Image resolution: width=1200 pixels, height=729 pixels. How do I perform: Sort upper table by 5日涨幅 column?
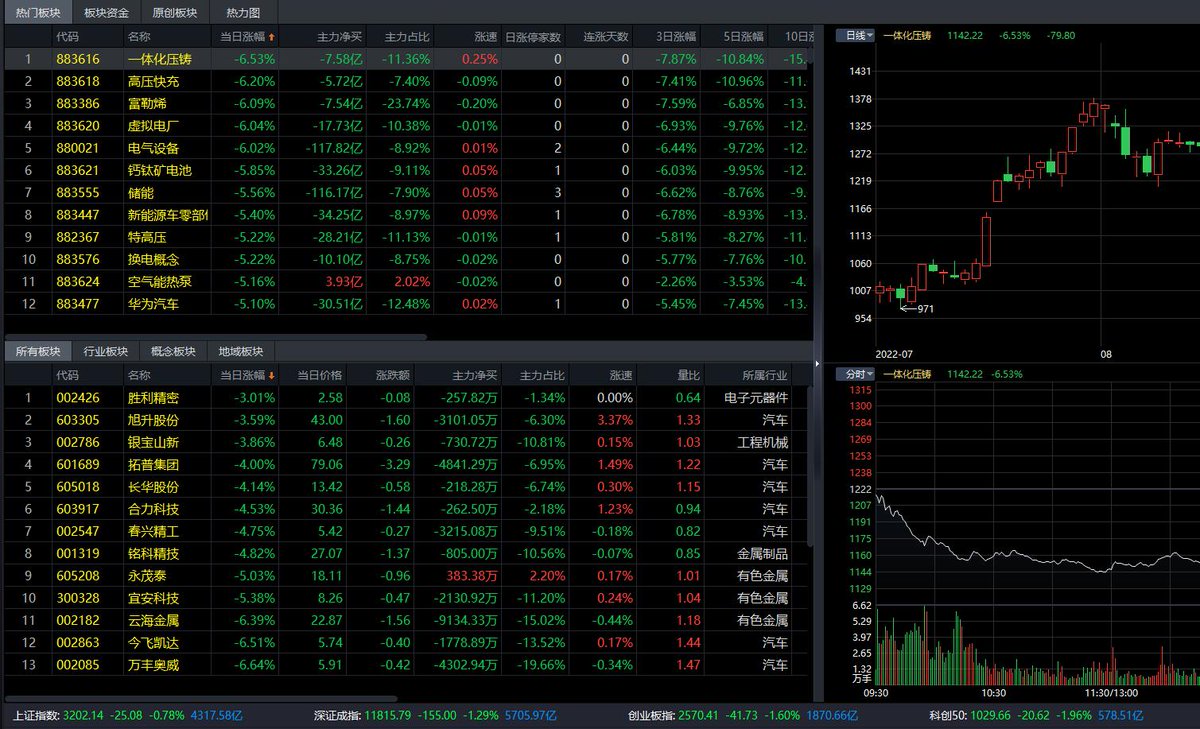[x=744, y=37]
